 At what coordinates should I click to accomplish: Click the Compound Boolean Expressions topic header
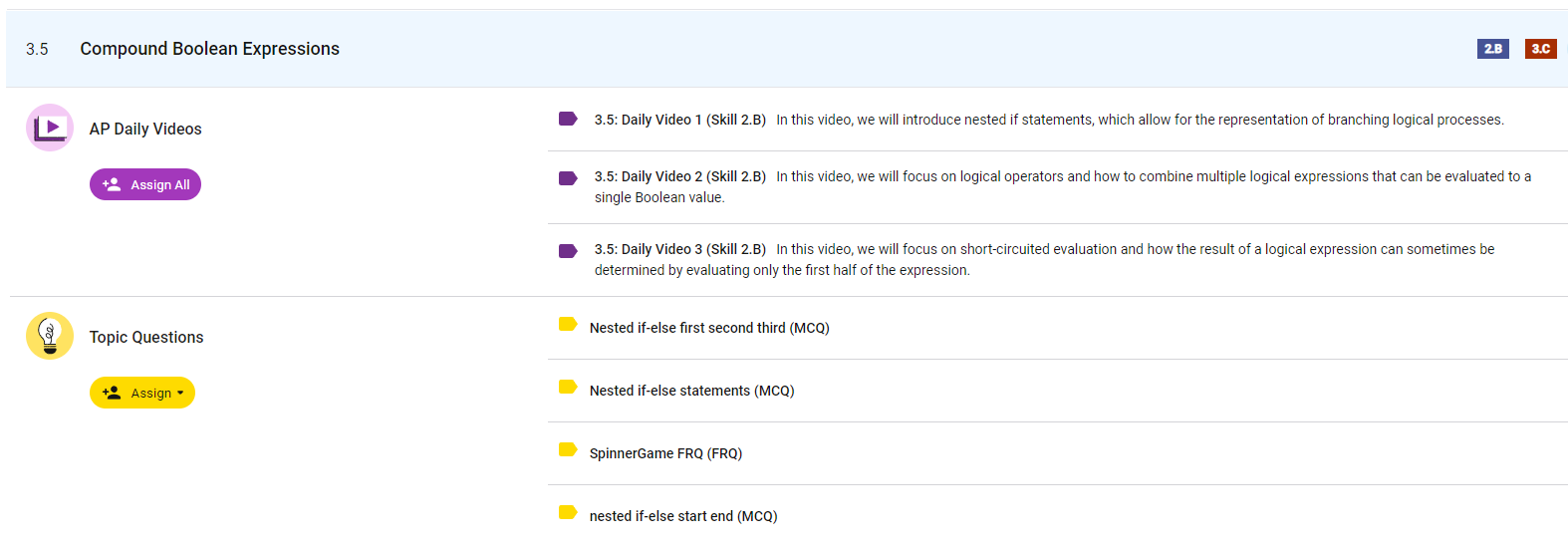pyautogui.click(x=209, y=49)
